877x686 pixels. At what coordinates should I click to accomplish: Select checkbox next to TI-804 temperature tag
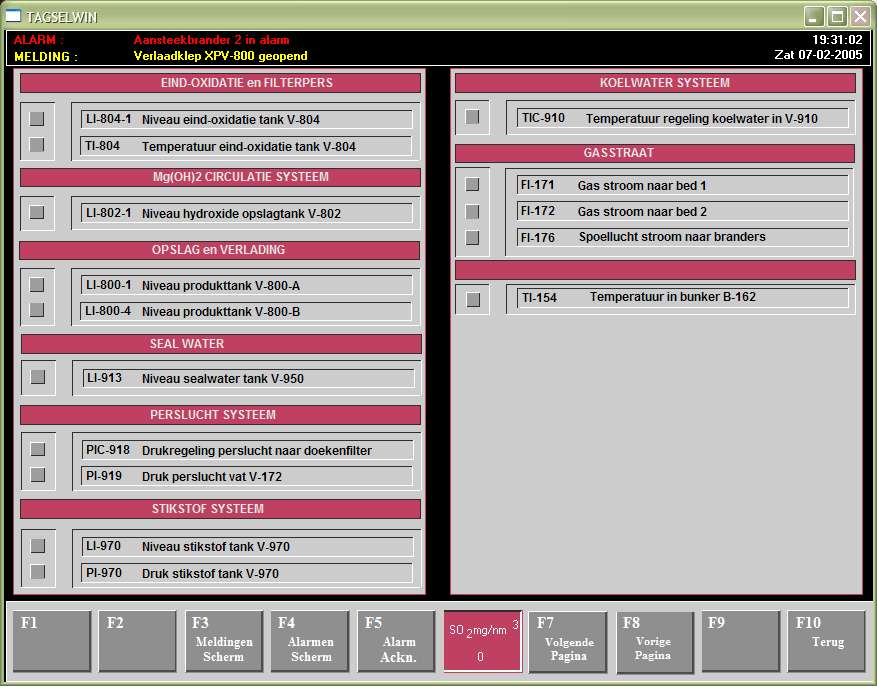[x=37, y=145]
